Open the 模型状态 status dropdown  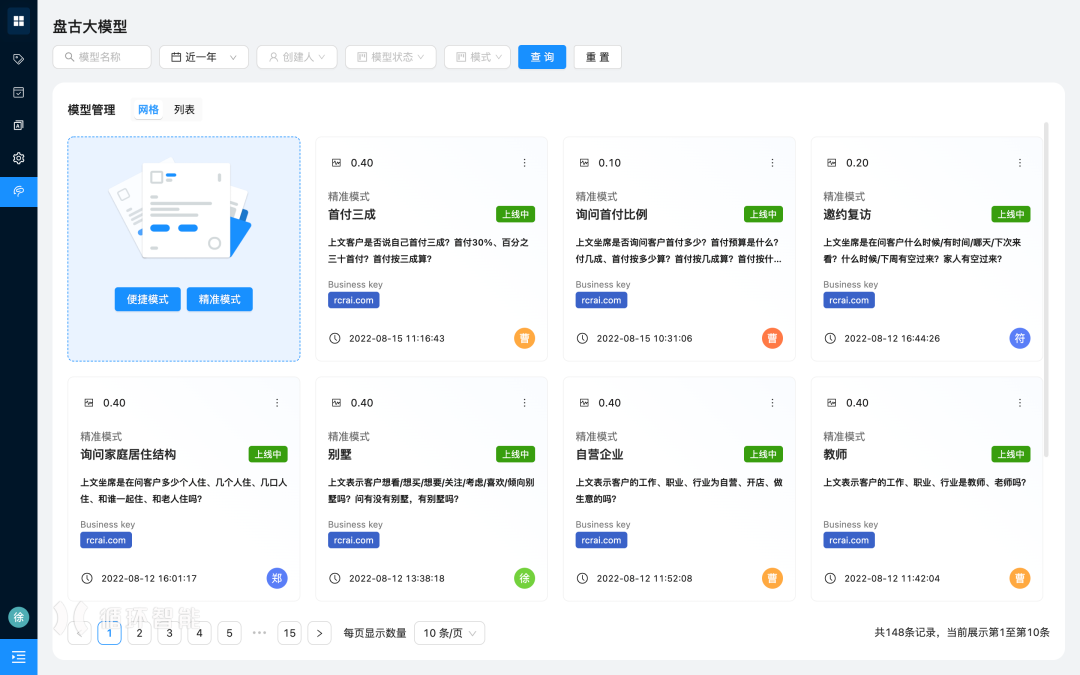[x=391, y=57]
